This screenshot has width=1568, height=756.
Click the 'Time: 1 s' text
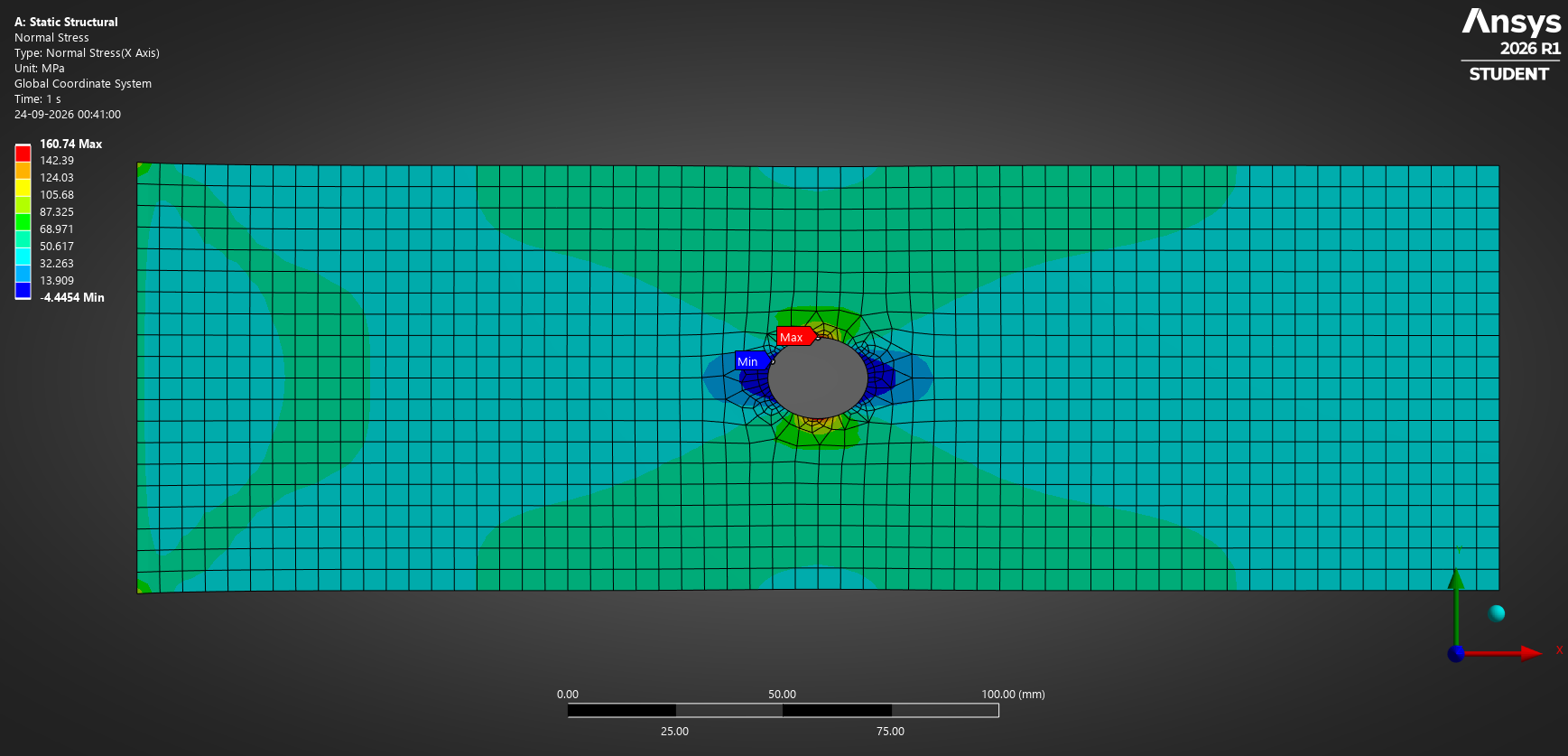38,99
